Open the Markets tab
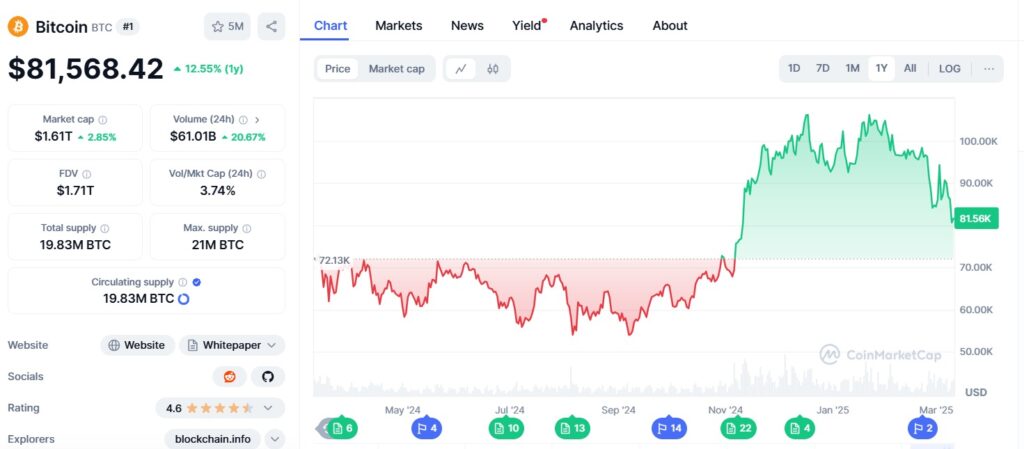The height and width of the screenshot is (449, 1024). [398, 26]
